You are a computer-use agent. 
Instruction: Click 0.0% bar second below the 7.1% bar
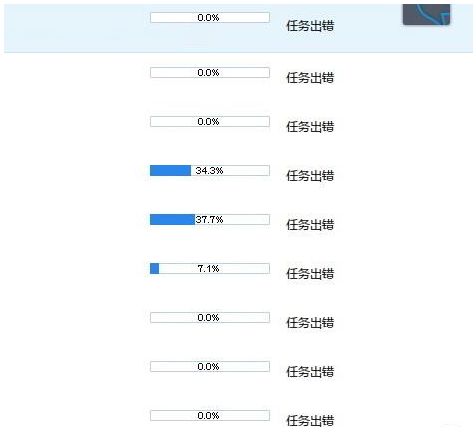210,366
